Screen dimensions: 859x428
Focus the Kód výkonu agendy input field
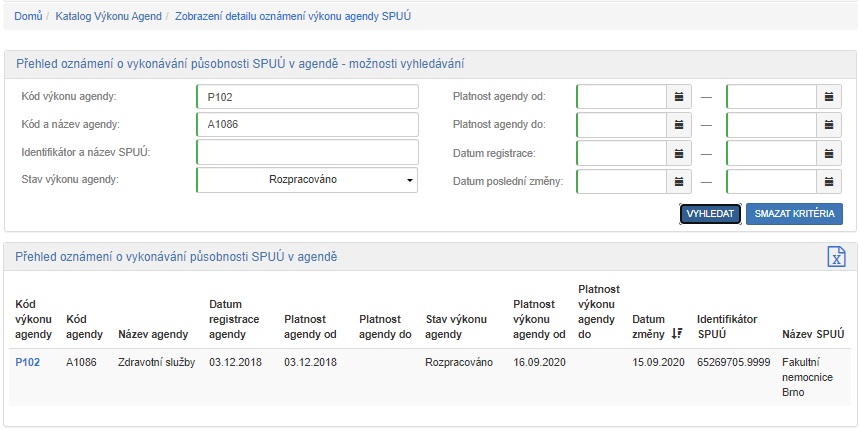[x=307, y=97]
